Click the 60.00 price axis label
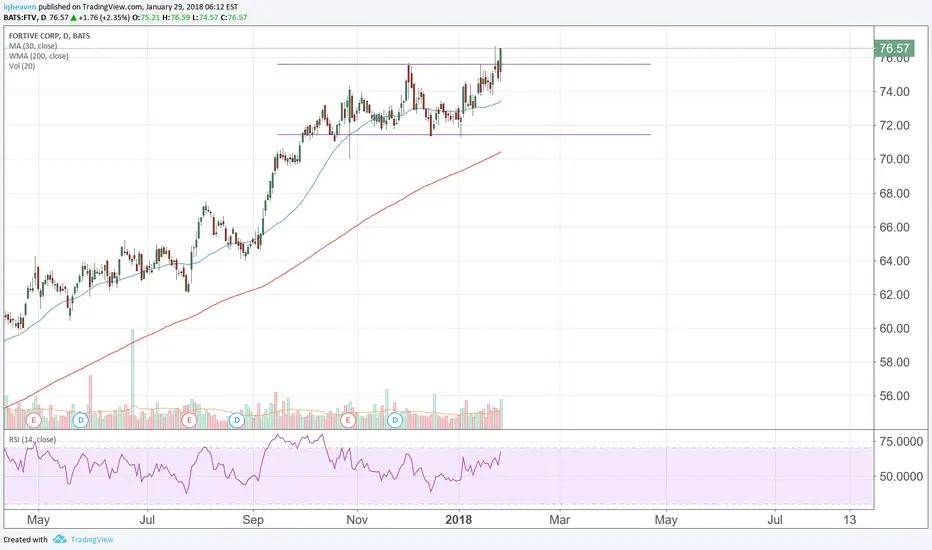 pyautogui.click(x=894, y=328)
